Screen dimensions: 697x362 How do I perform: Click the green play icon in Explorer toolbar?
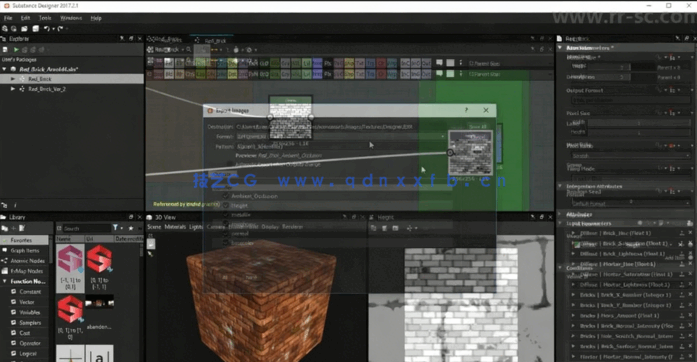click(x=16, y=50)
